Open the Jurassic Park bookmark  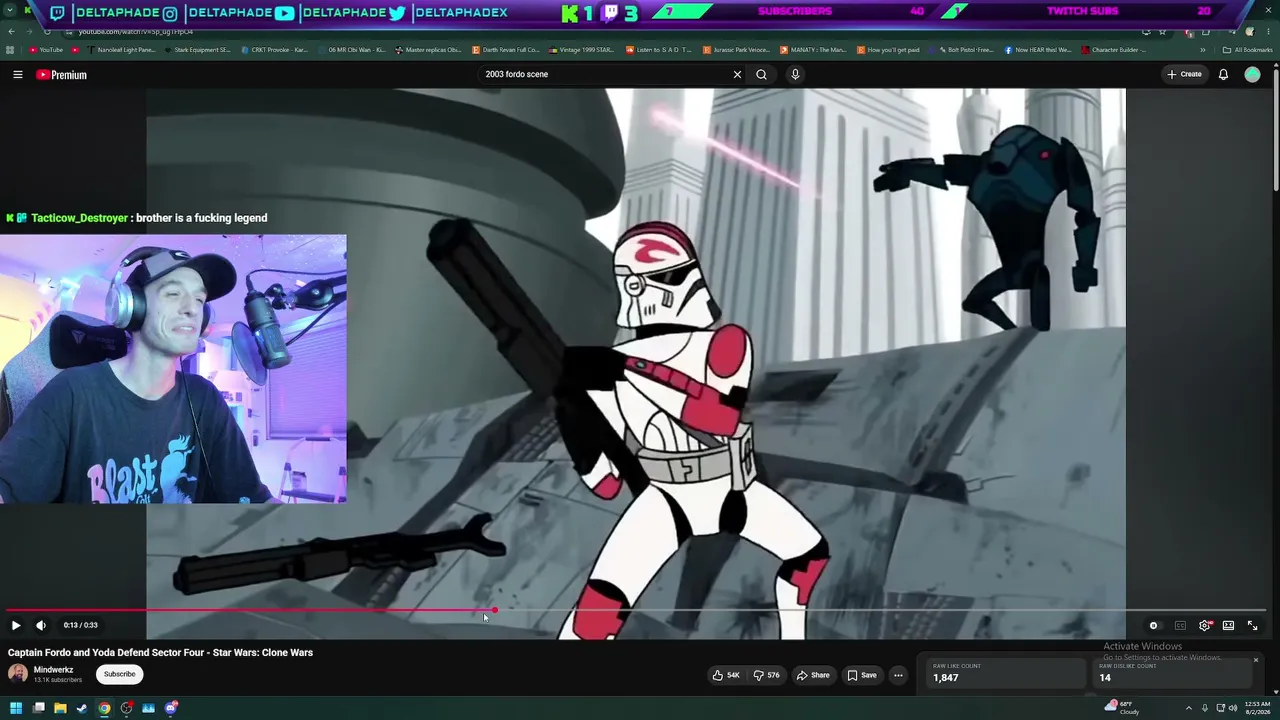coord(736,50)
